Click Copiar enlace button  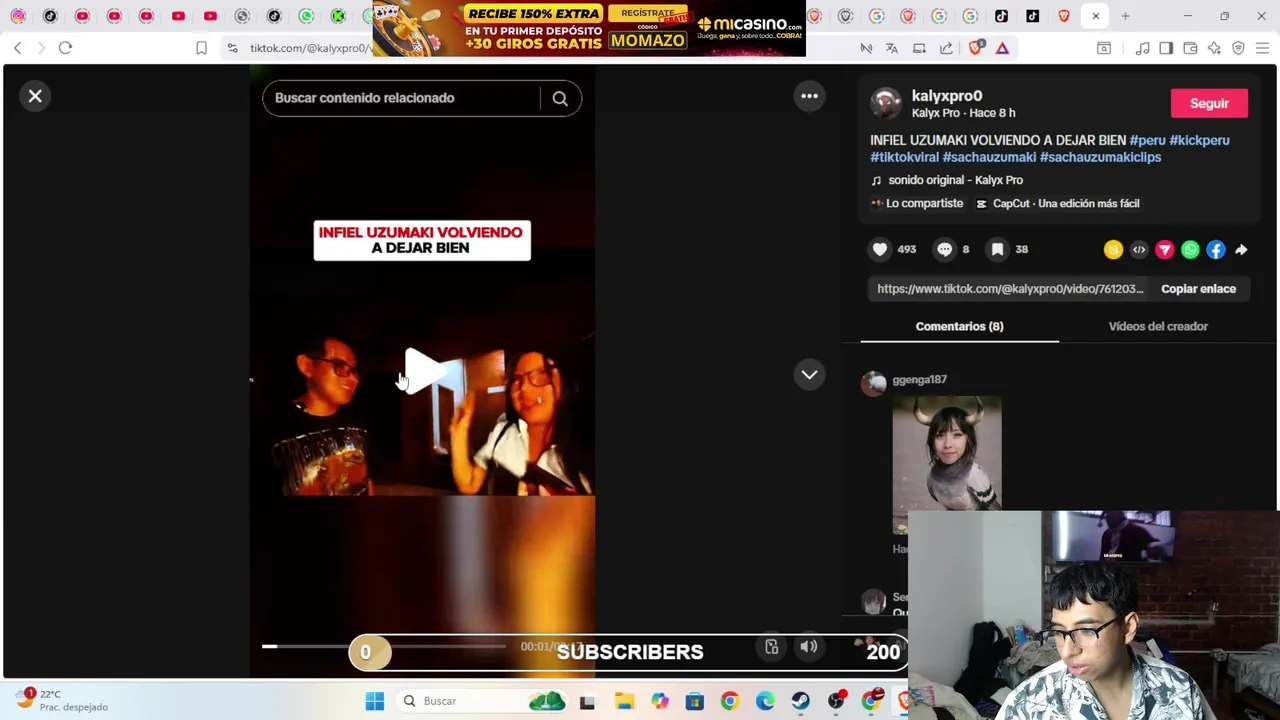coord(1198,289)
